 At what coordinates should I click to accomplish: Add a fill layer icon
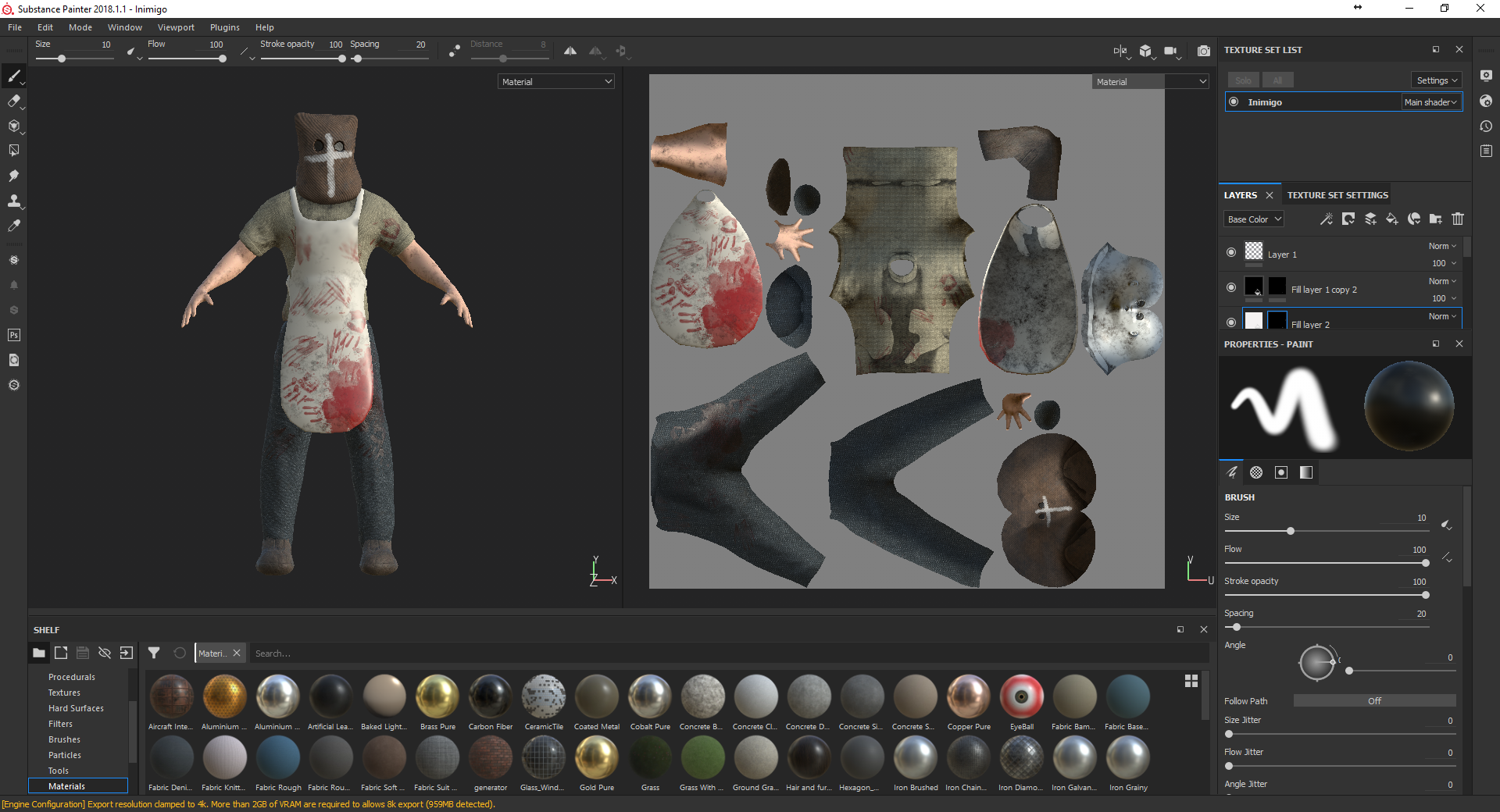pos(1392,219)
